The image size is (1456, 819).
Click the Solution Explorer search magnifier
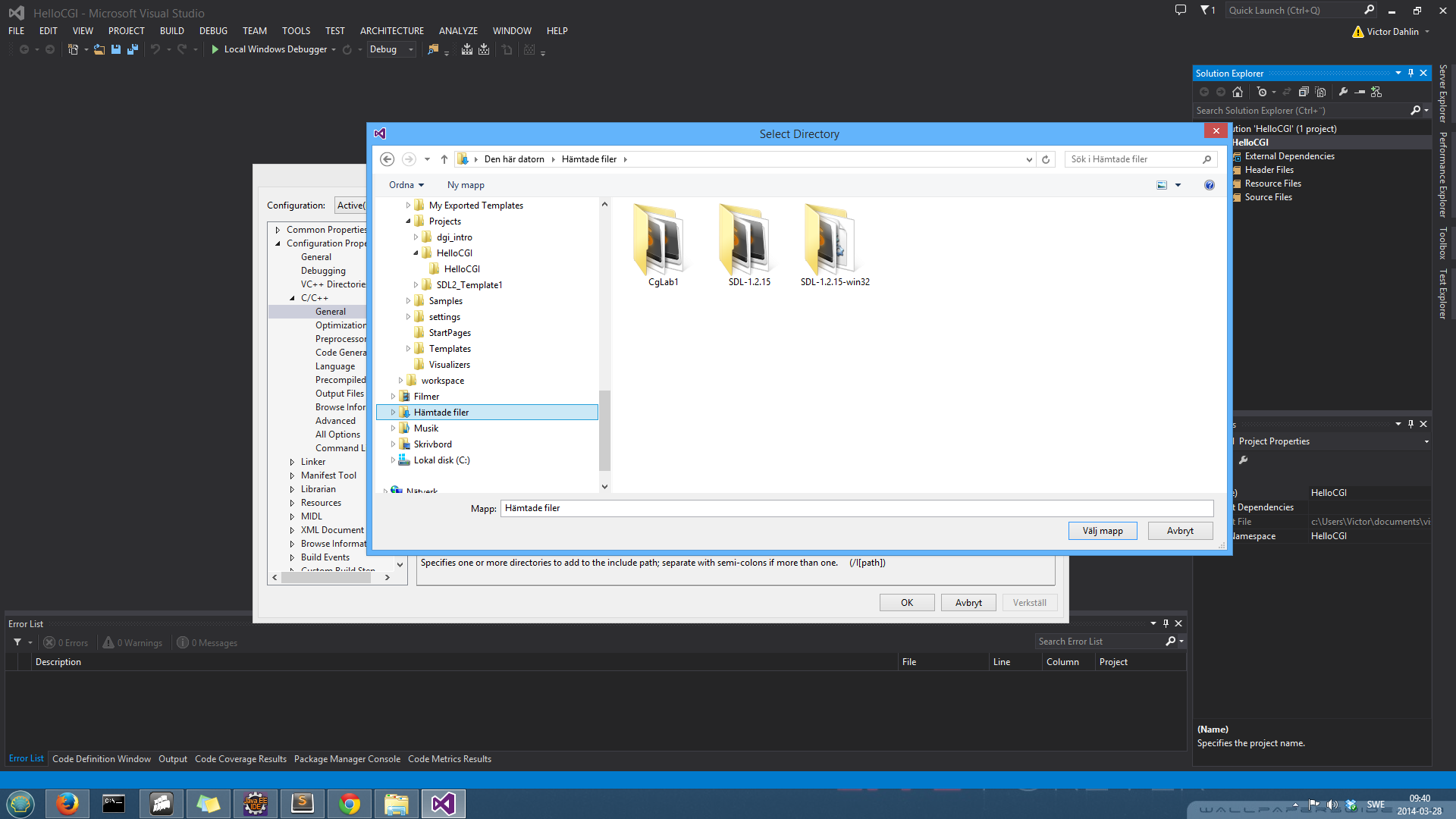[1415, 111]
